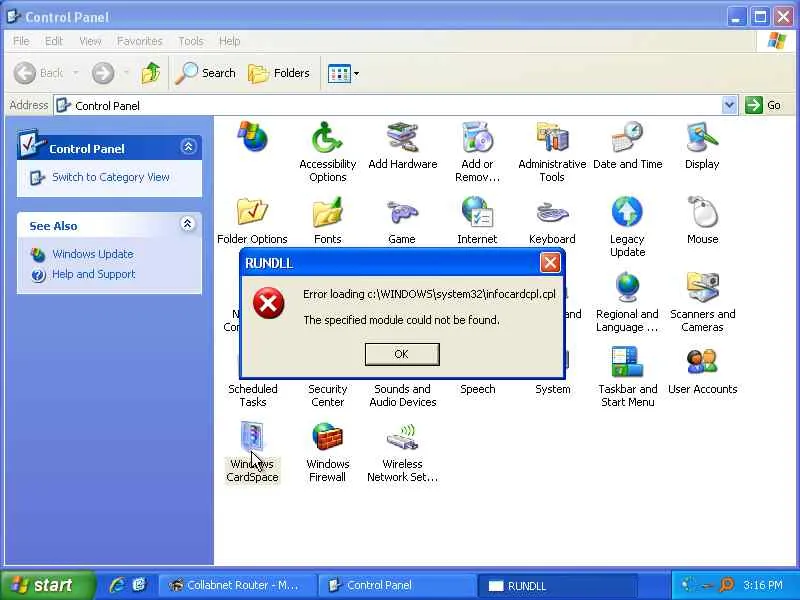Open Wireless Network Setup icon

(x=402, y=452)
